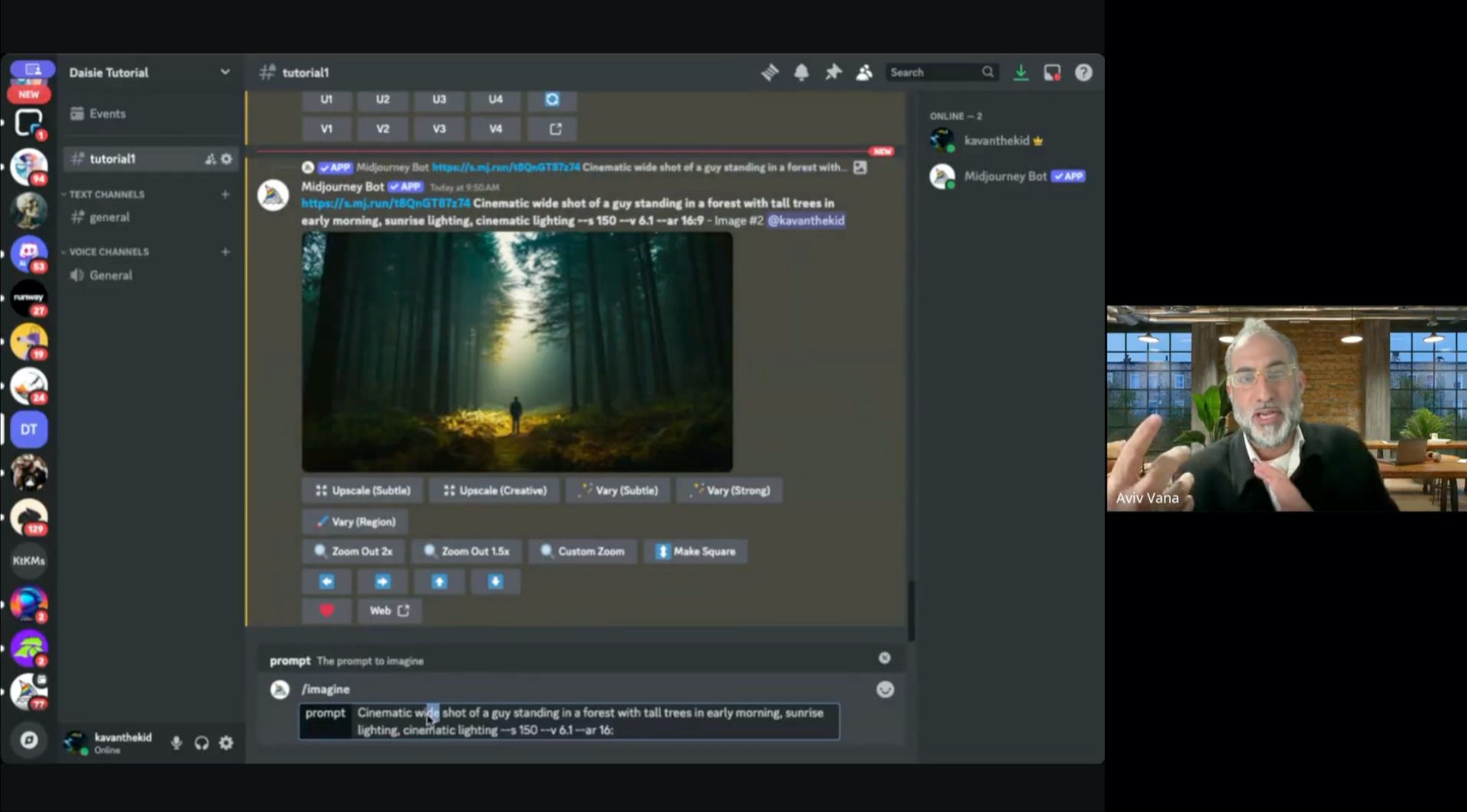Open the forest image thumbnail
Viewport: 1467px width, 812px height.
tap(517, 352)
